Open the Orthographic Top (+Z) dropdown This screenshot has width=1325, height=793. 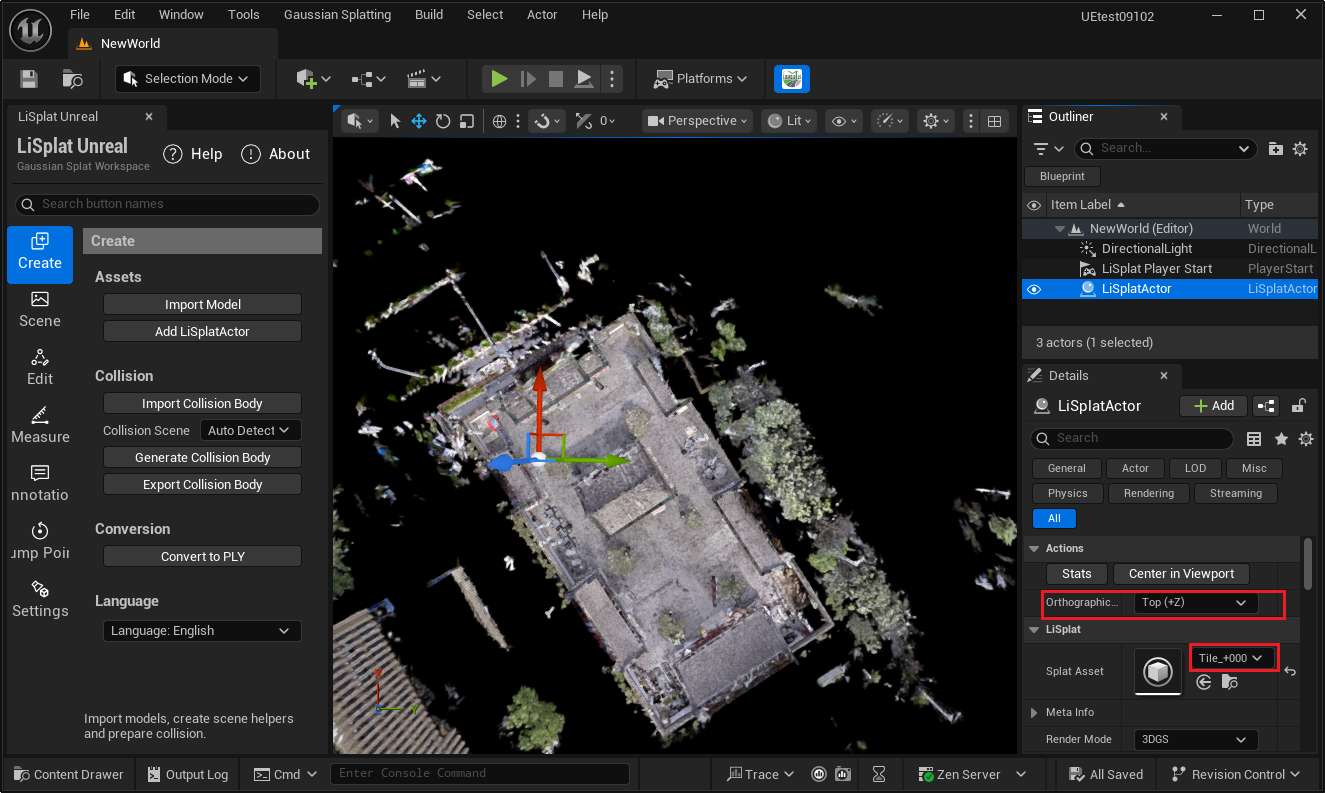coord(1196,603)
